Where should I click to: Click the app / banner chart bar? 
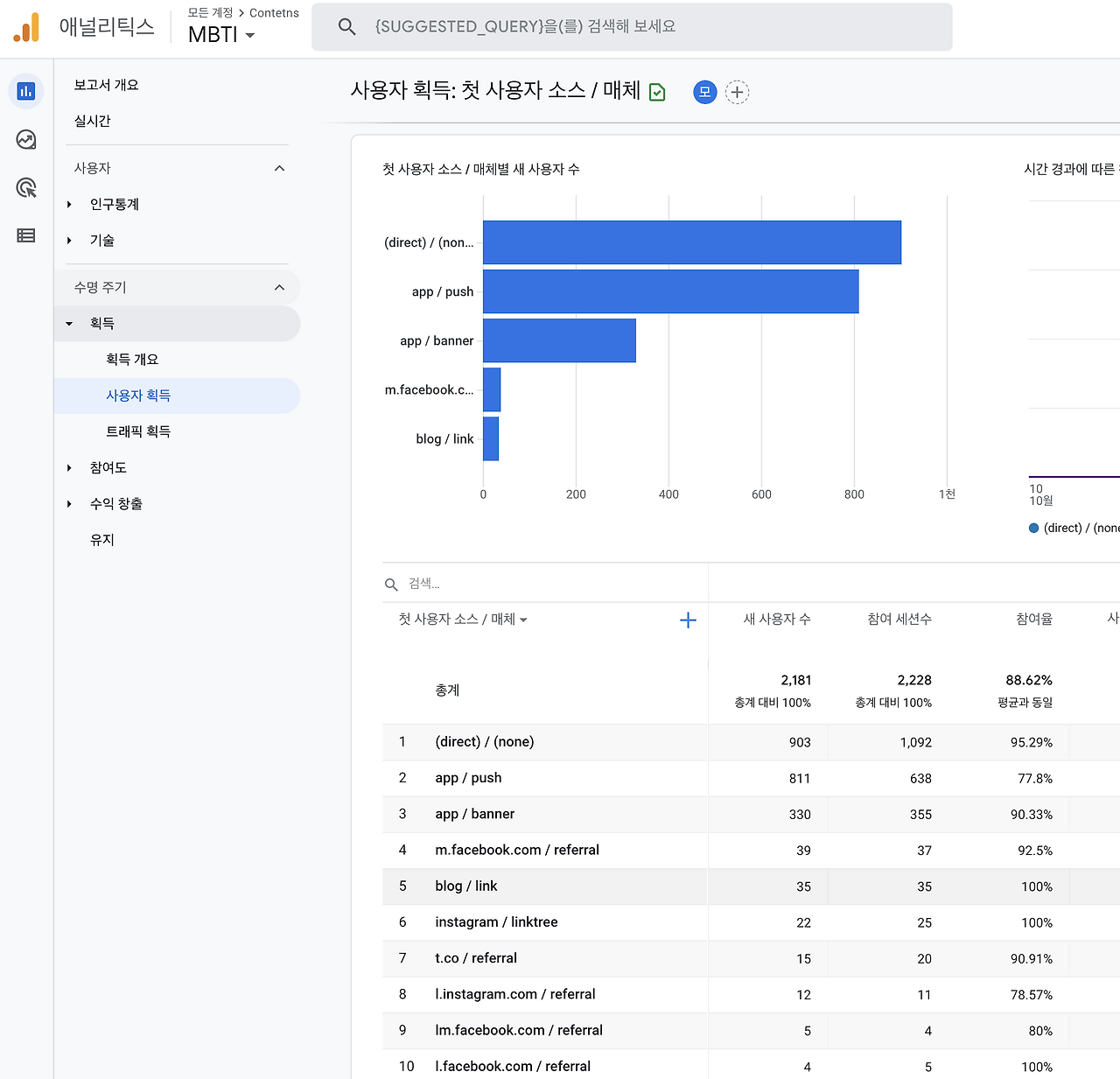click(559, 340)
